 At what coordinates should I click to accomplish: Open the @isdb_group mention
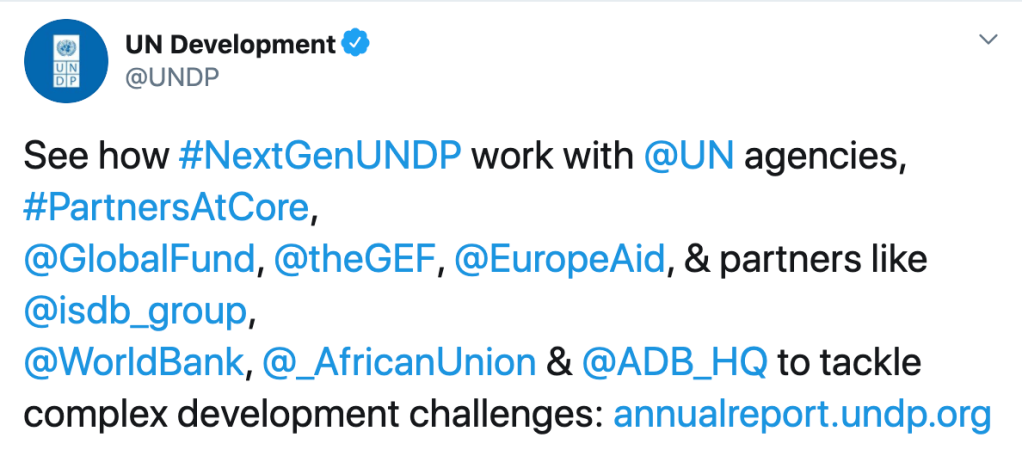coord(134,311)
